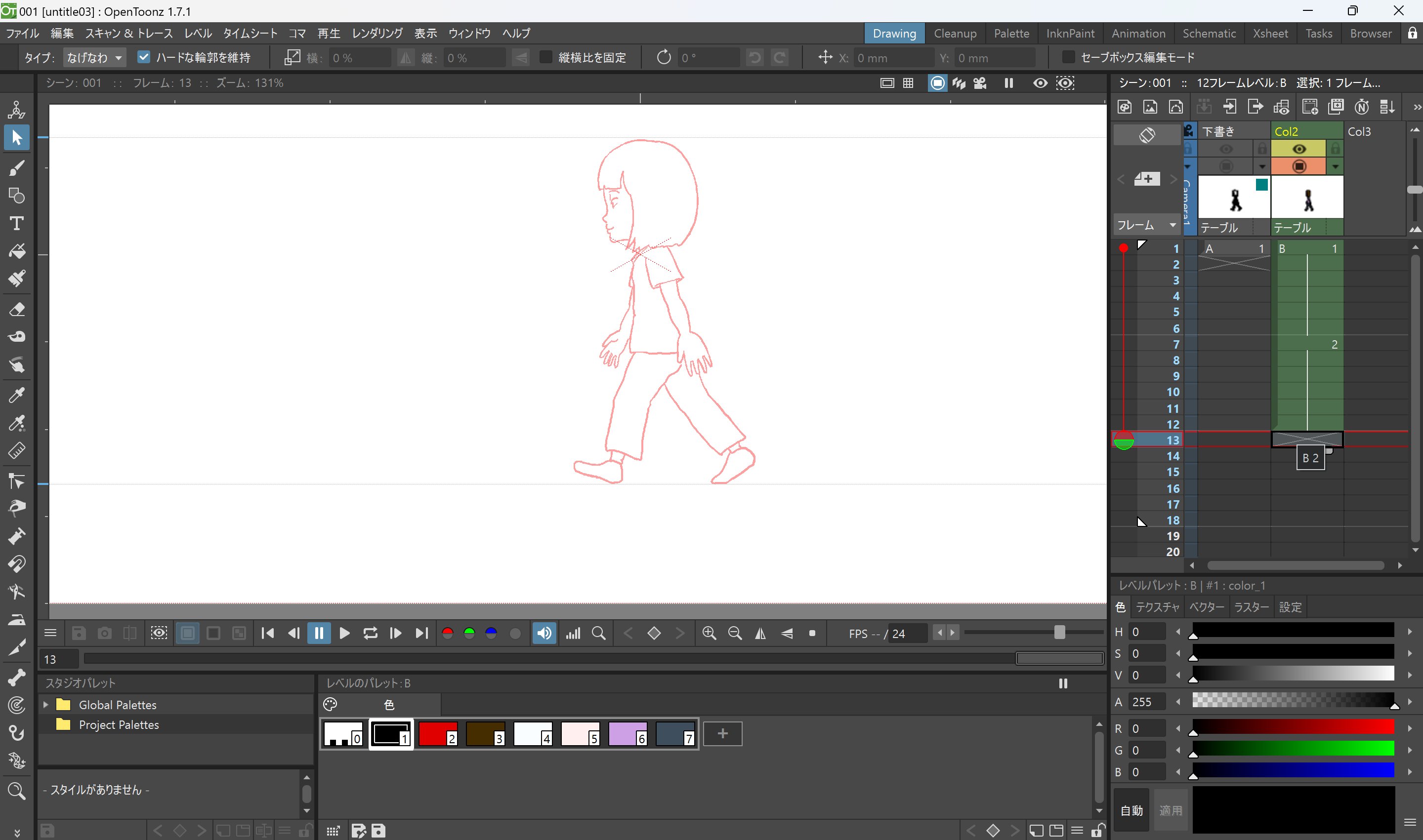1423x840 pixels.
Task: Select the Fill bucket tool
Action: [16, 251]
